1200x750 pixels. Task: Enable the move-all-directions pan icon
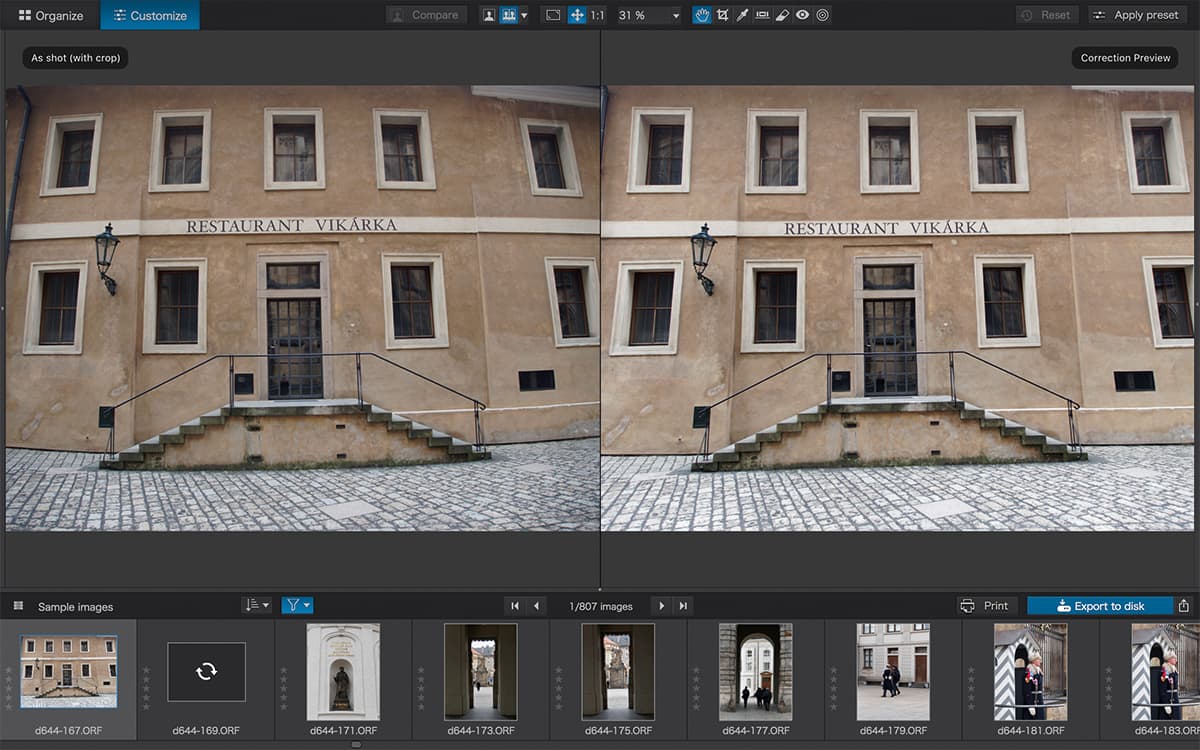(577, 15)
